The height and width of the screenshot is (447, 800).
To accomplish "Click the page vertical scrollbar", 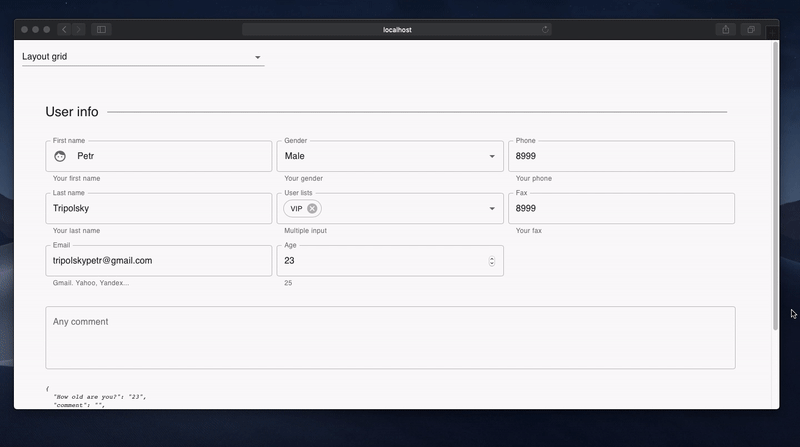I will click(x=776, y=186).
